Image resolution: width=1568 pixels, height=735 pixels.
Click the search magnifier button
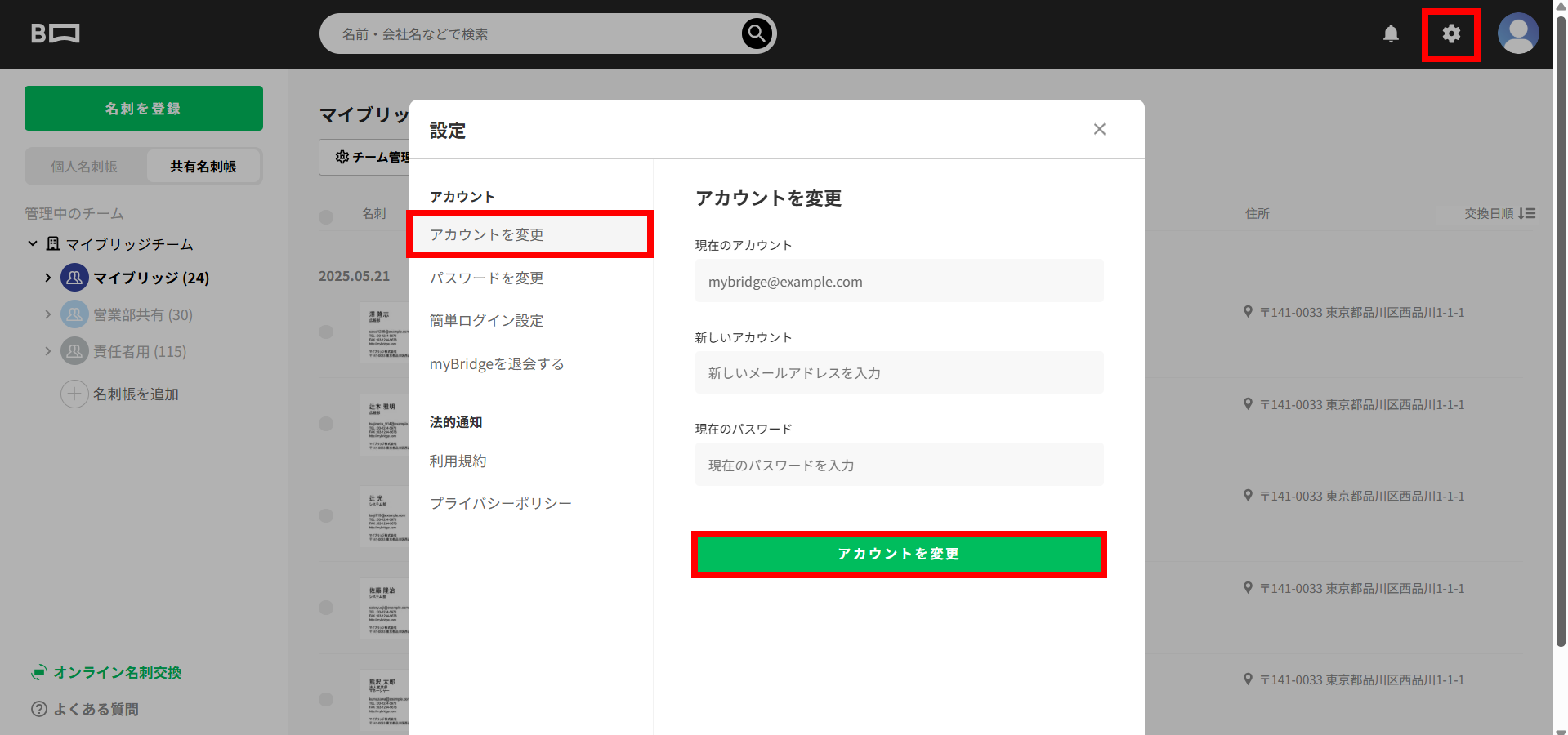(757, 33)
